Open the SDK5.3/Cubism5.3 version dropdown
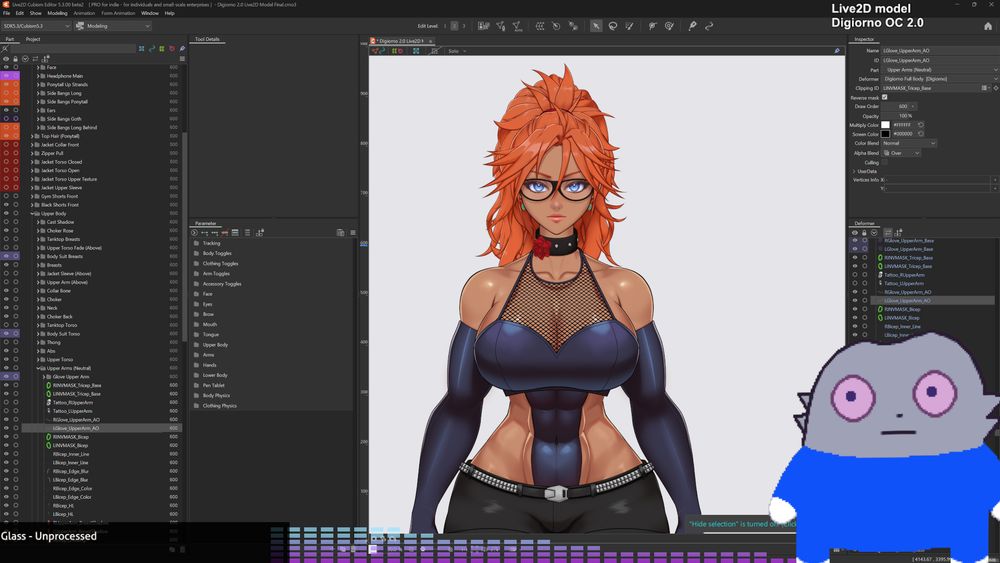Screen dimensions: 1000x563 pyautogui.click(x=36, y=26)
